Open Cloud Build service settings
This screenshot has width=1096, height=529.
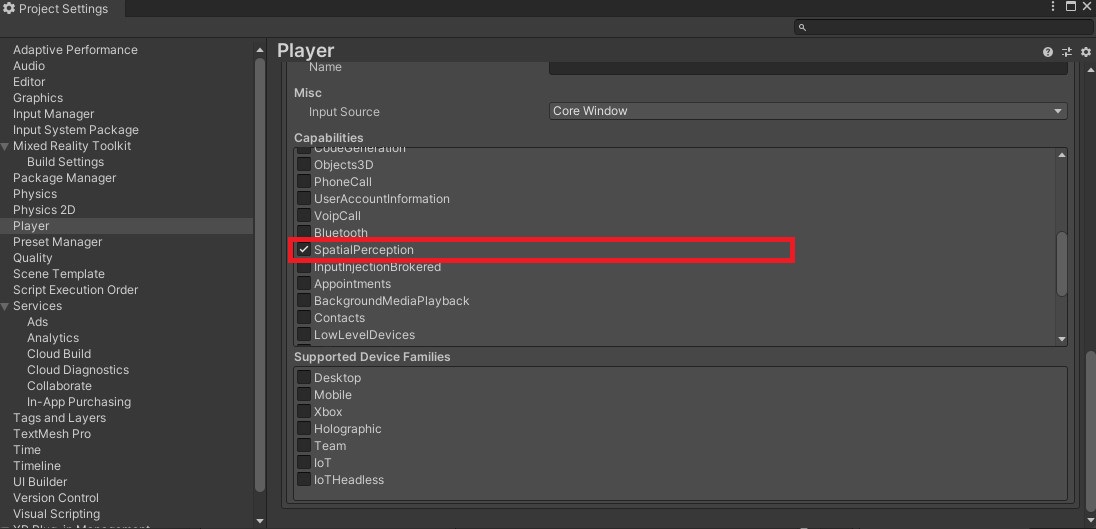[x=59, y=354]
